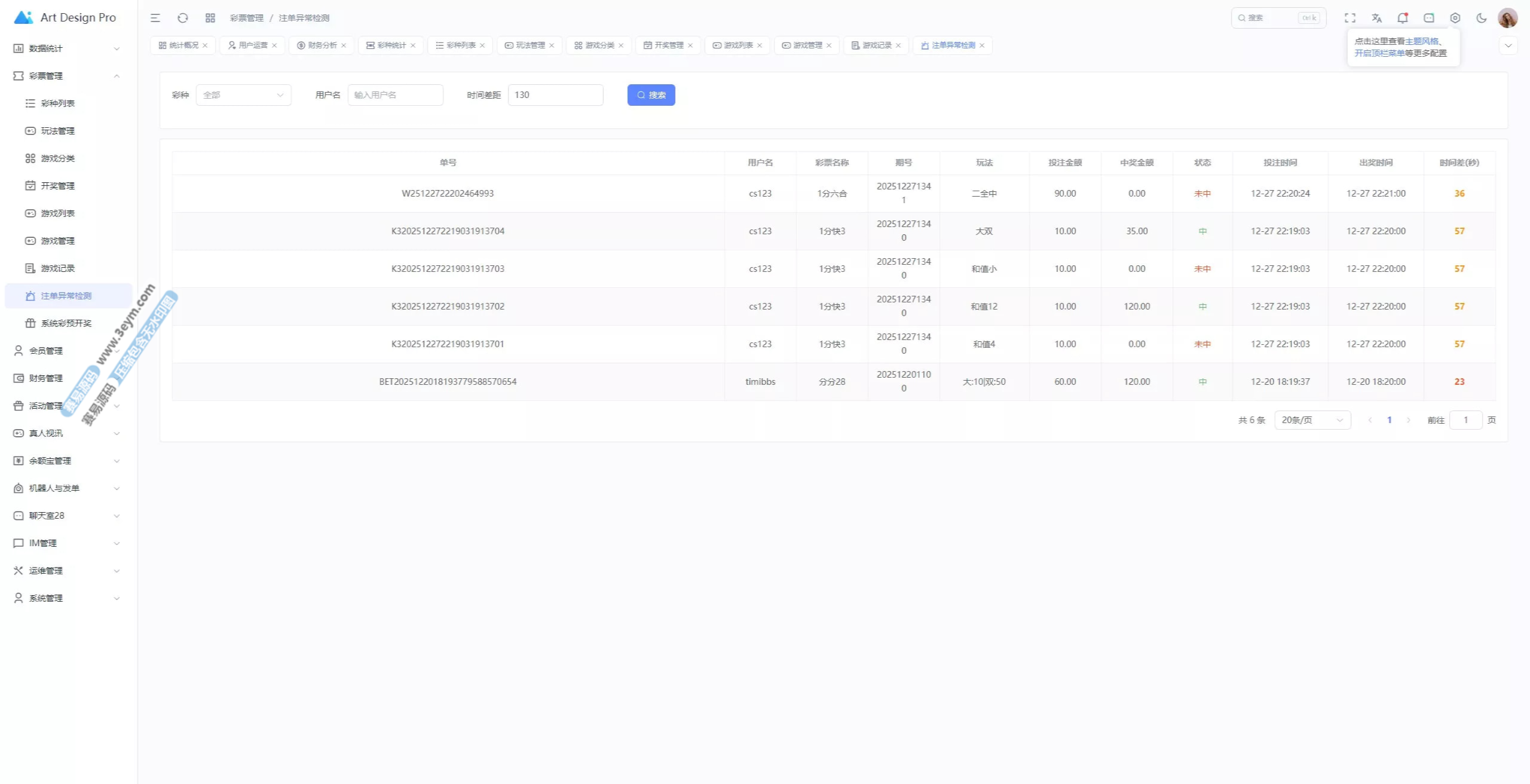Open the 20条/页 page size dropdown
Image resolution: width=1530 pixels, height=784 pixels.
1312,420
